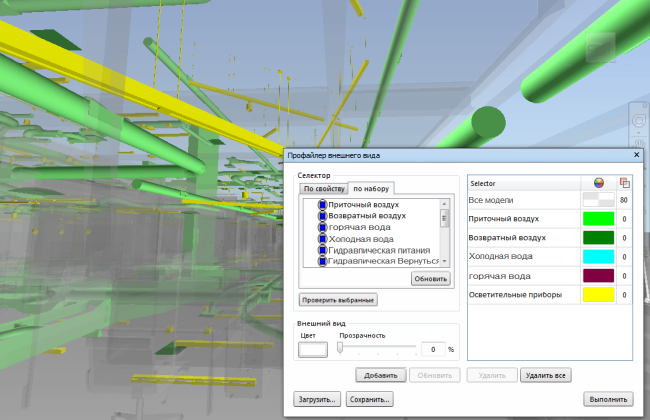Select the Все модели selector row
Viewport: 650px width, 420px height.
[550, 200]
